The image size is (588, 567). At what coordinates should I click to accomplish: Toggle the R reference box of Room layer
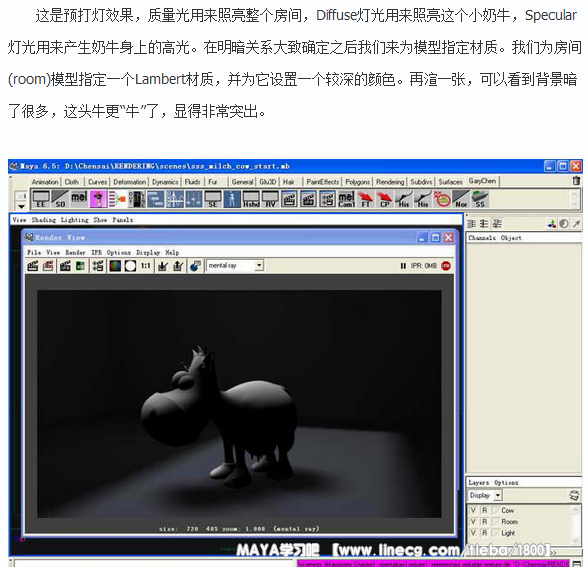tap(484, 522)
